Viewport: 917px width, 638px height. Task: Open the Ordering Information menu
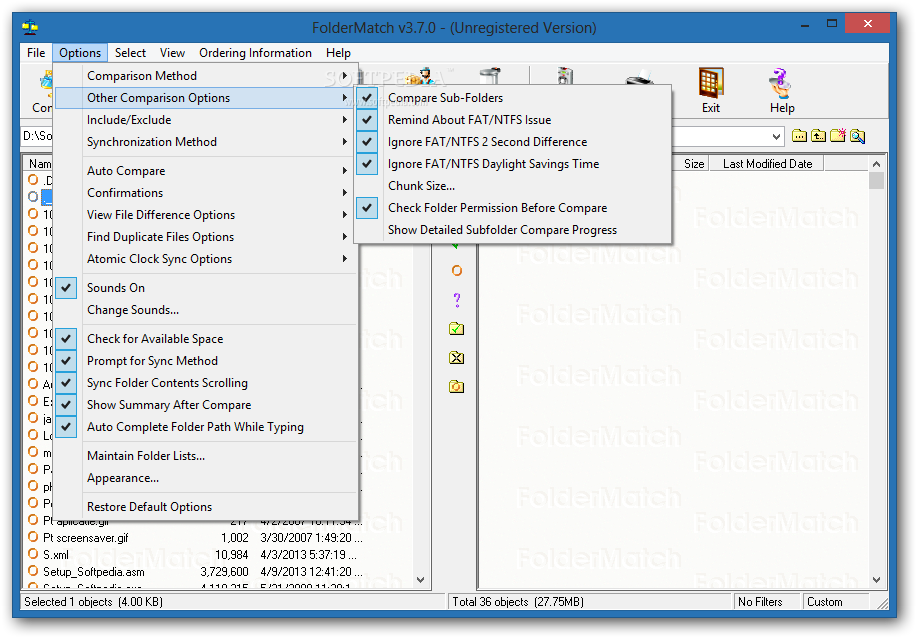pyautogui.click(x=256, y=53)
